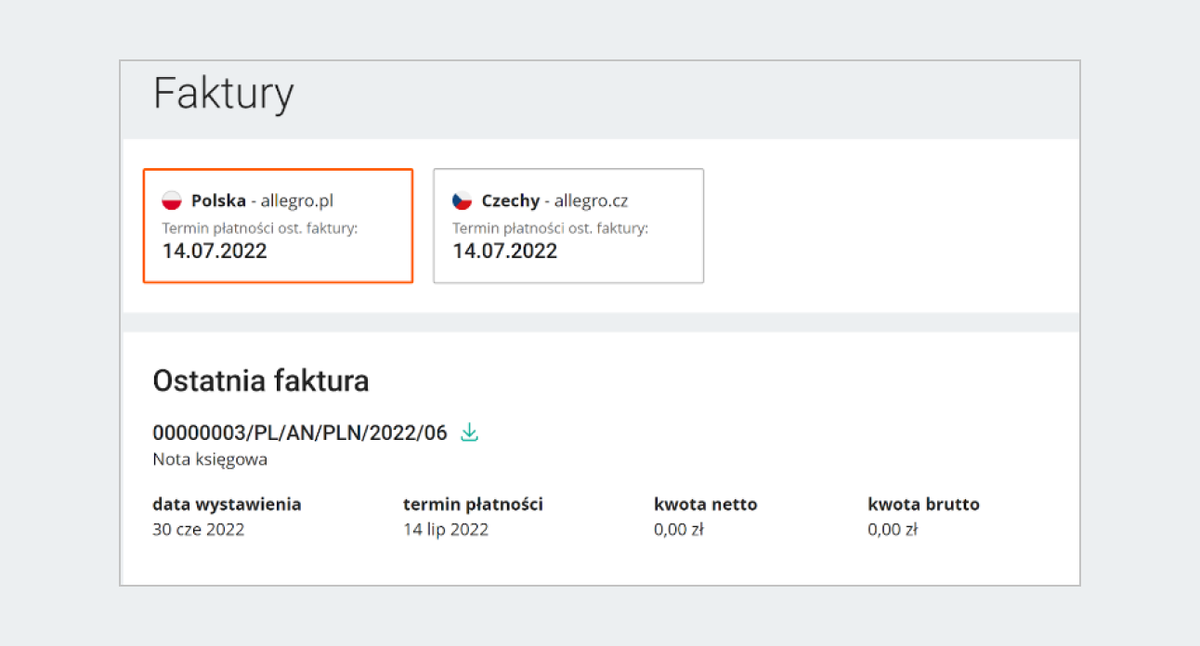Download the 00000003/PL/AN/PLN/2022/06 invoice

pos(470,433)
